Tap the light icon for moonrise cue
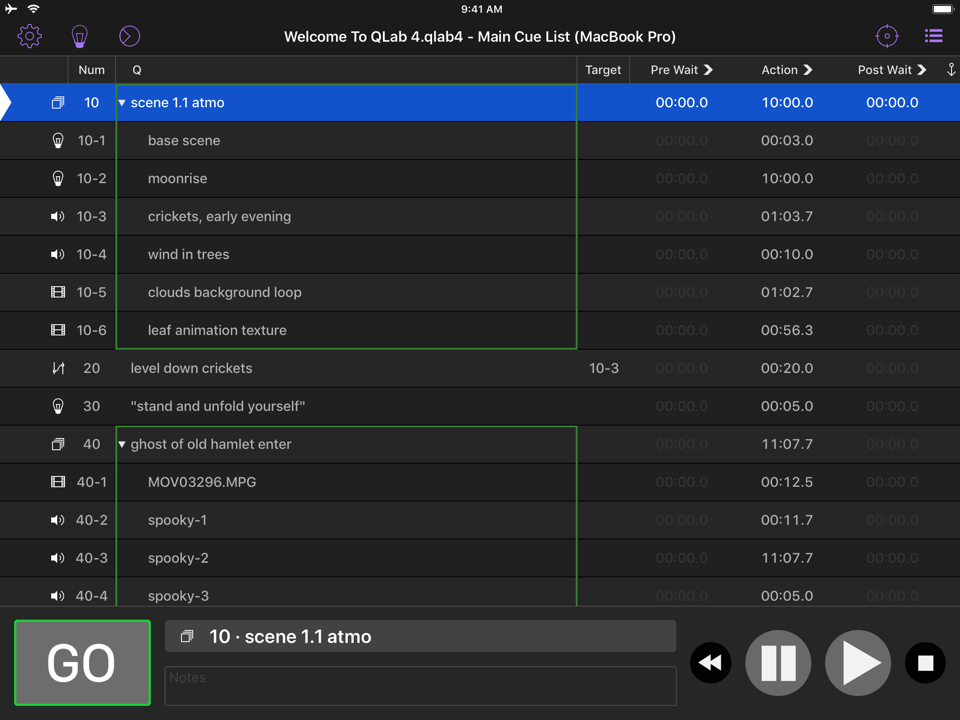This screenshot has height=720, width=960. click(58, 178)
